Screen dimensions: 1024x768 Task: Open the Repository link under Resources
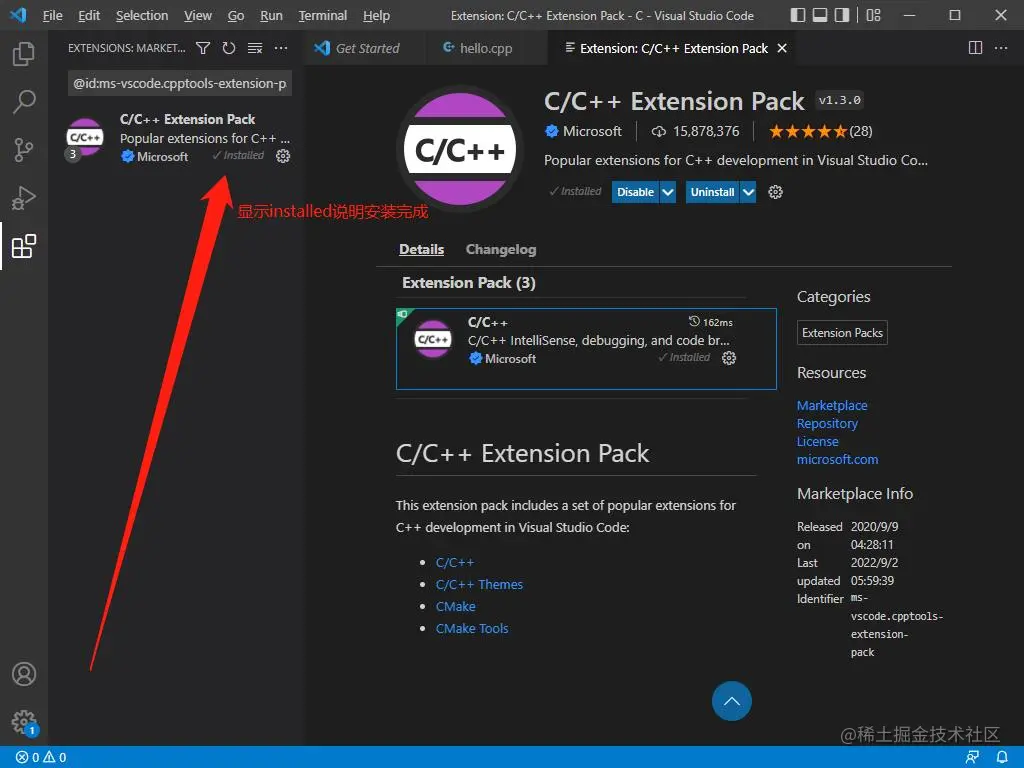(x=827, y=423)
